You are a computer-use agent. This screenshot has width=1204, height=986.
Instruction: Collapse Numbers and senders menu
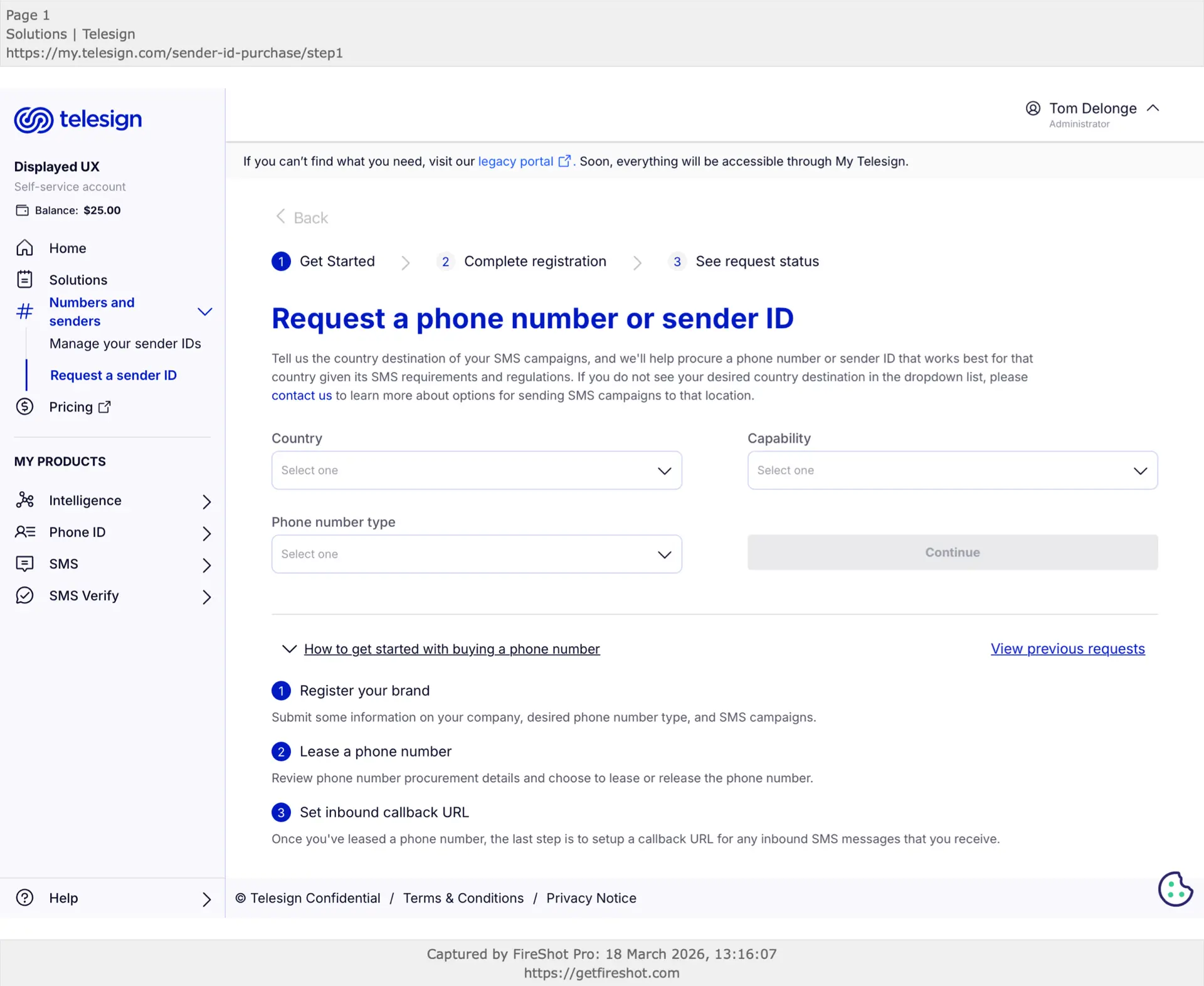coord(205,312)
